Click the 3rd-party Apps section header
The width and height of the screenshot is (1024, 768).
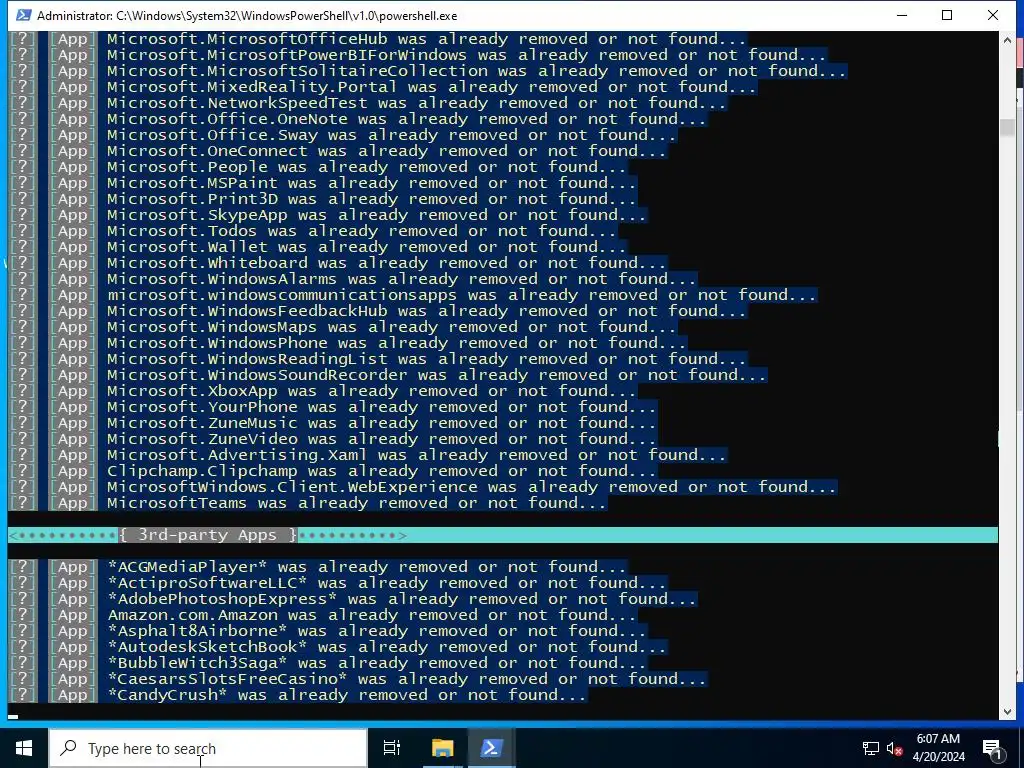tap(208, 535)
